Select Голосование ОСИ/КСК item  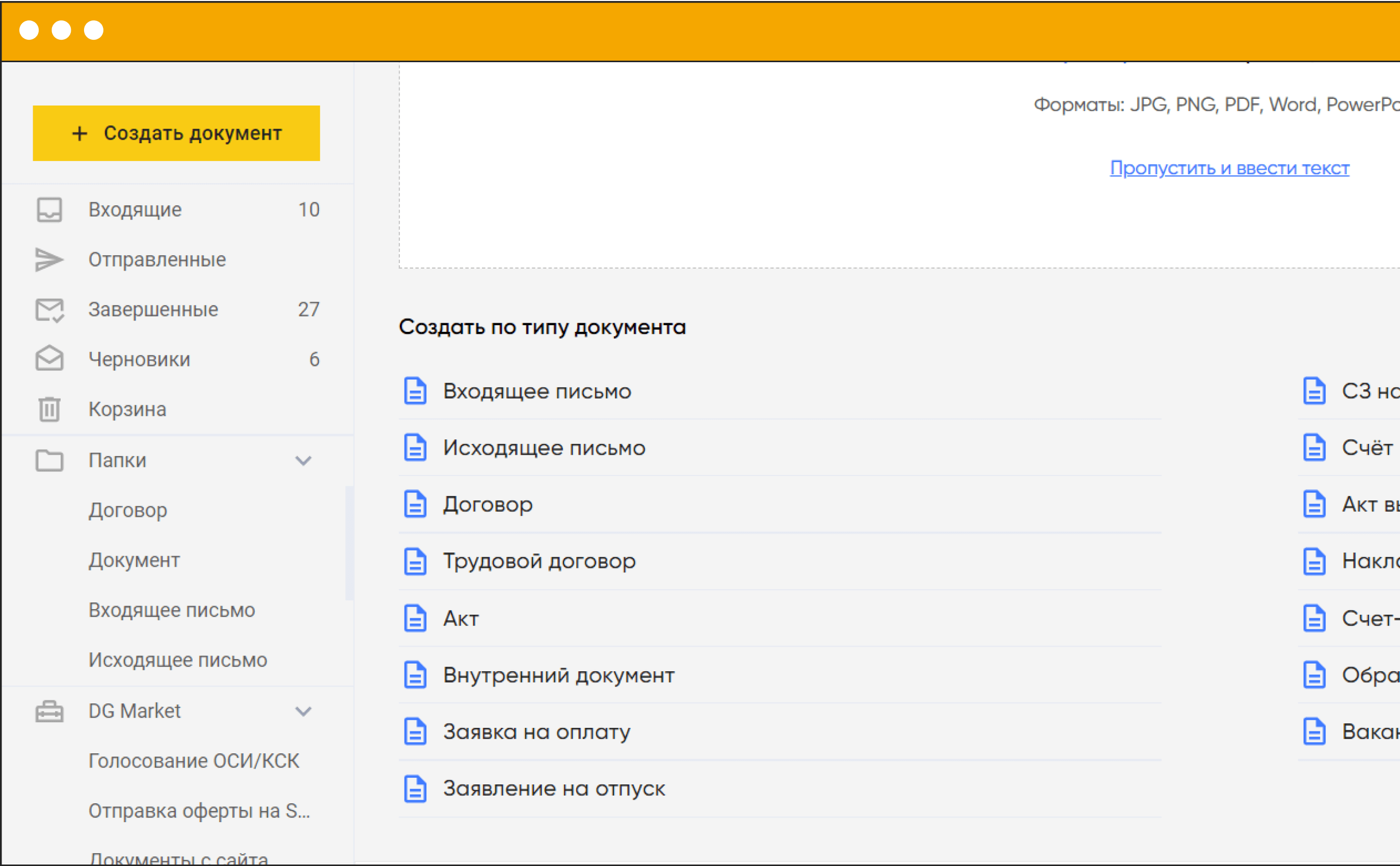pos(194,760)
